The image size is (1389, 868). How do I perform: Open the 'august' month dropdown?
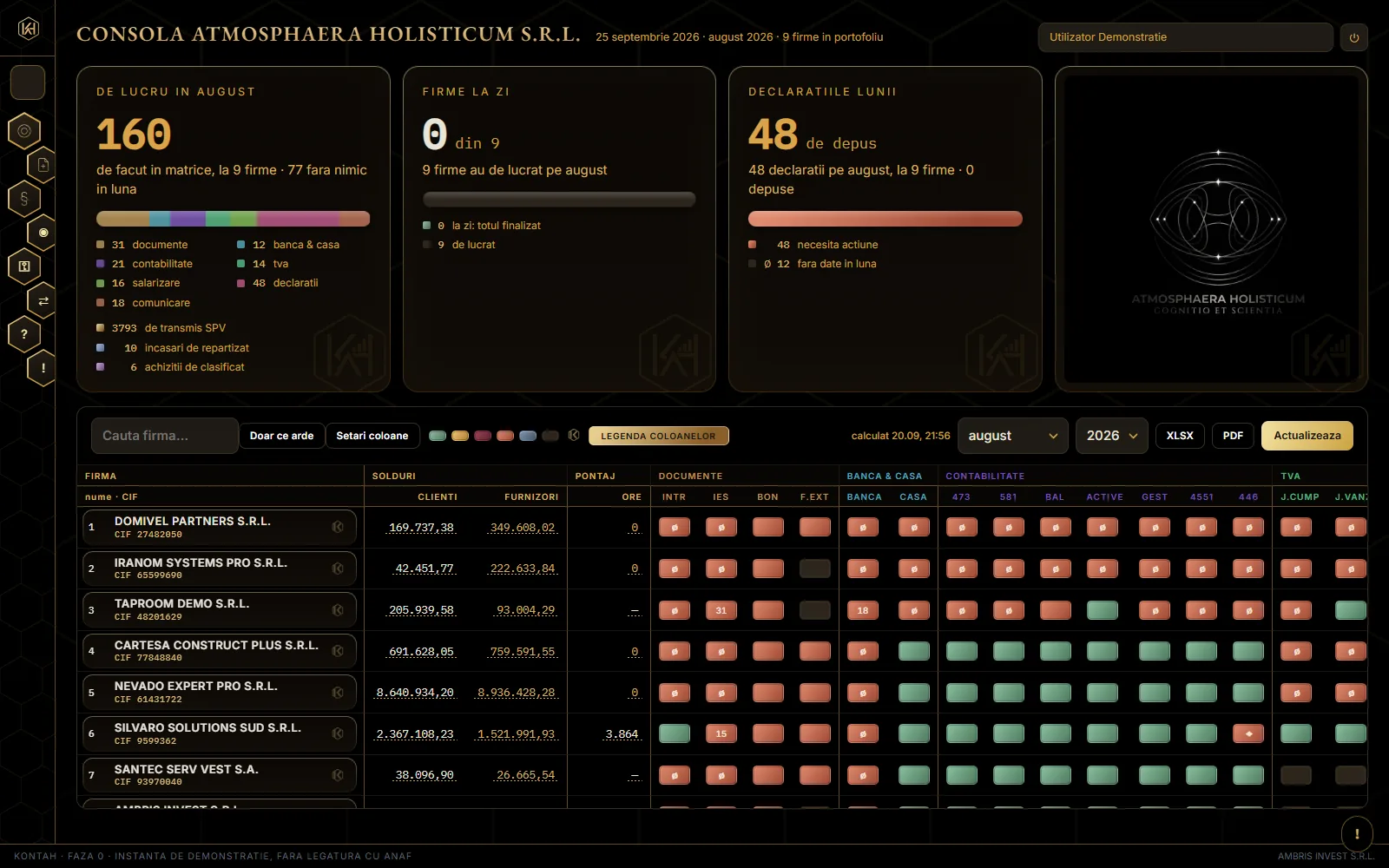(1013, 436)
